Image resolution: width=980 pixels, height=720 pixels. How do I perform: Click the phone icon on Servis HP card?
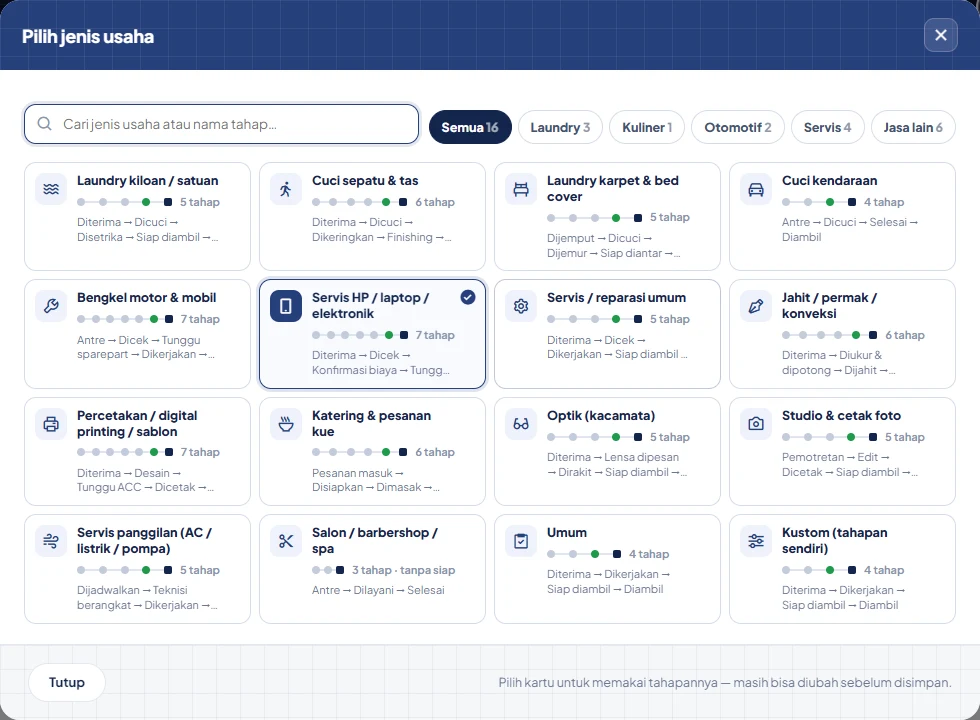[x=286, y=306]
